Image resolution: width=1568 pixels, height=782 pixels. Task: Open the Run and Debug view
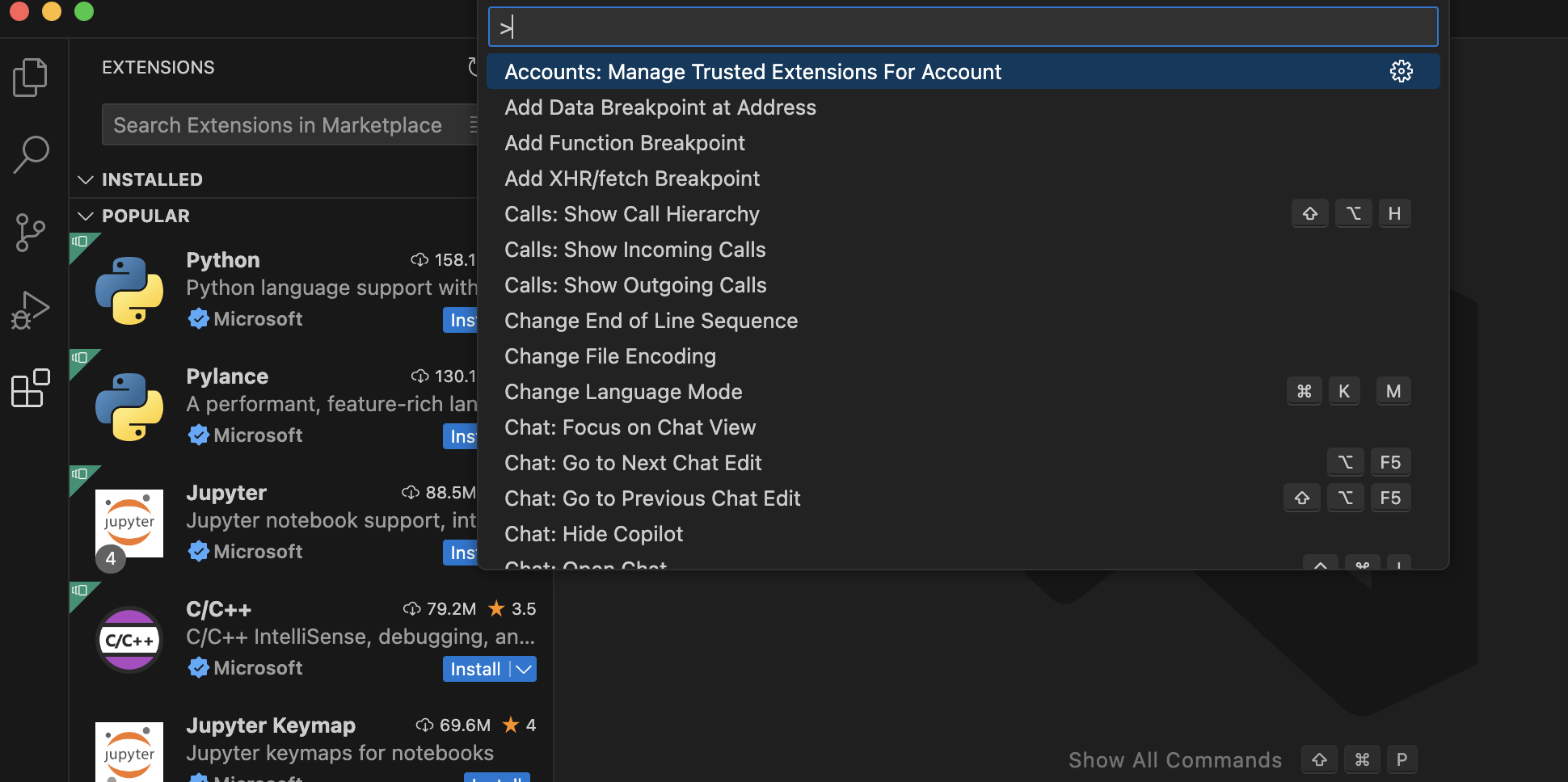[31, 310]
